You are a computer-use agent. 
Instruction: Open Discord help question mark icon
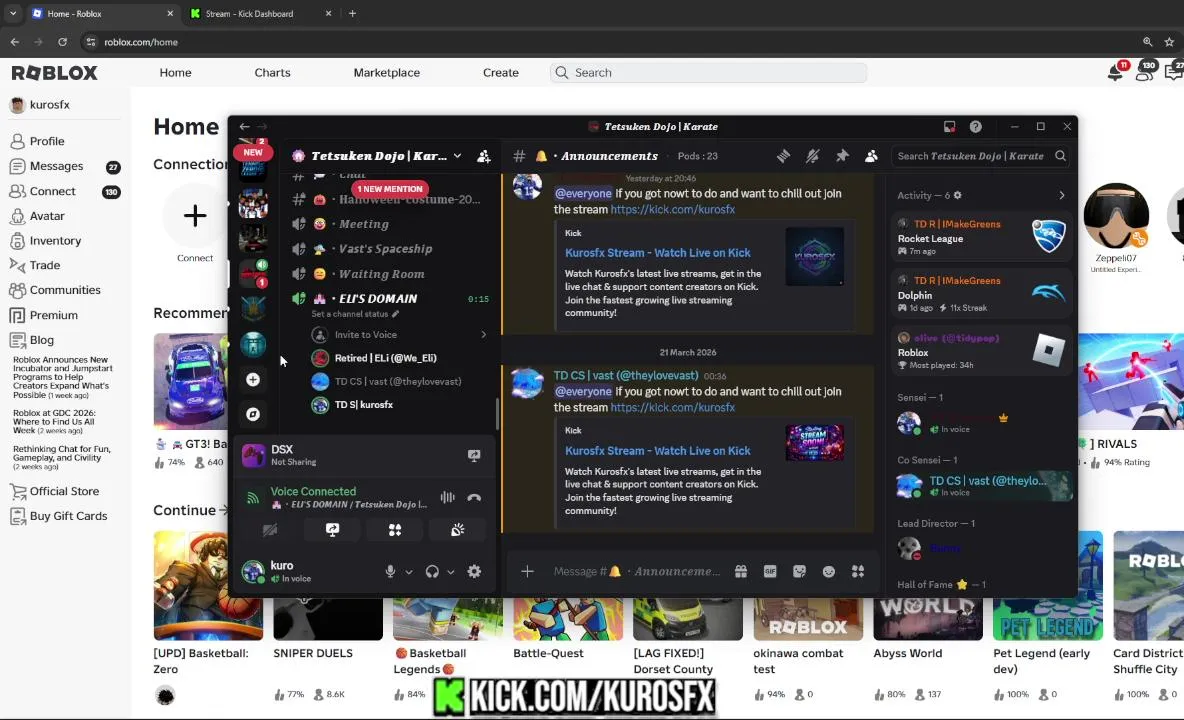tap(976, 127)
